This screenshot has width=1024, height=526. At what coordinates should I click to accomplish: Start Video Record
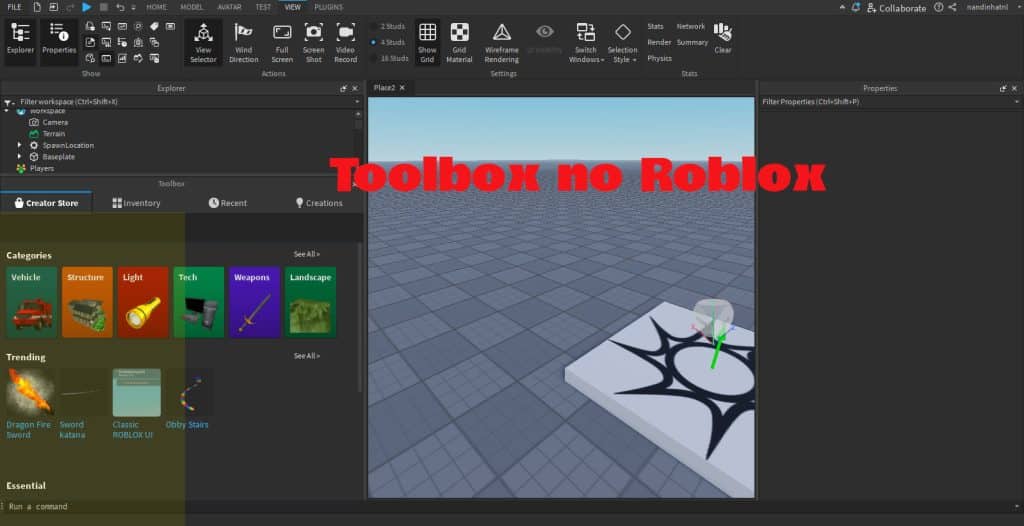click(345, 42)
